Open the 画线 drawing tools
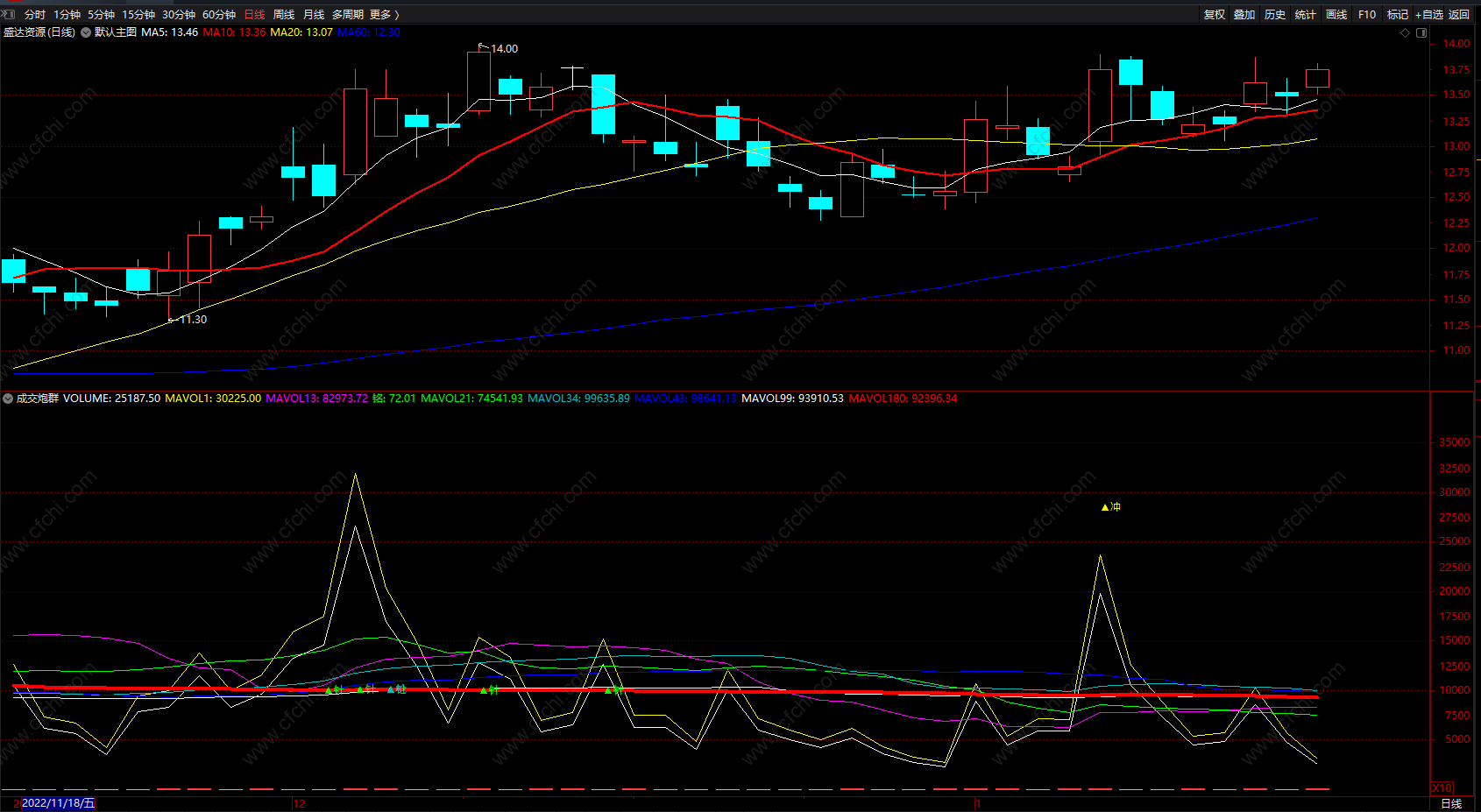 coord(1336,15)
